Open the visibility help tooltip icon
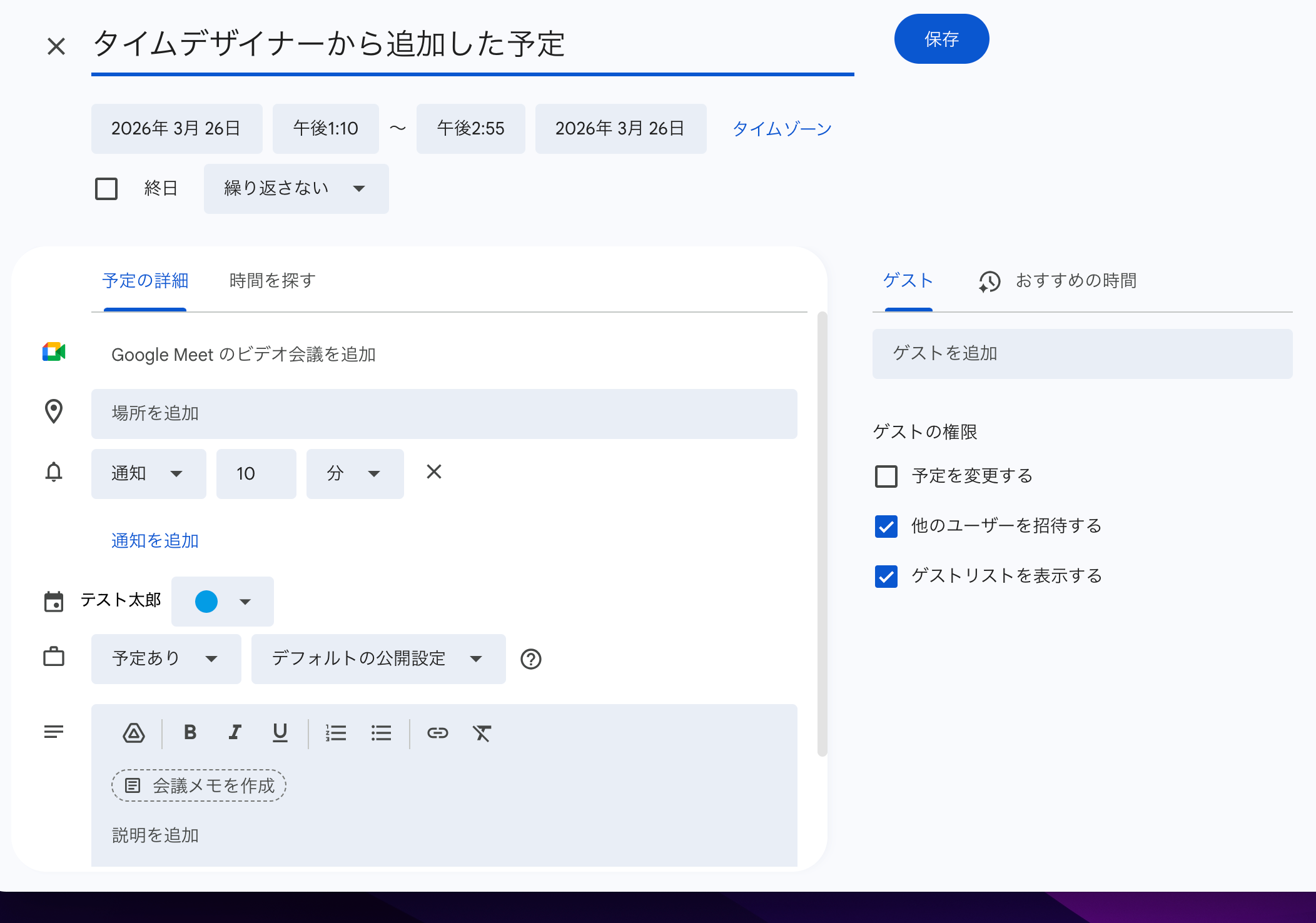The image size is (1316, 923). point(530,658)
